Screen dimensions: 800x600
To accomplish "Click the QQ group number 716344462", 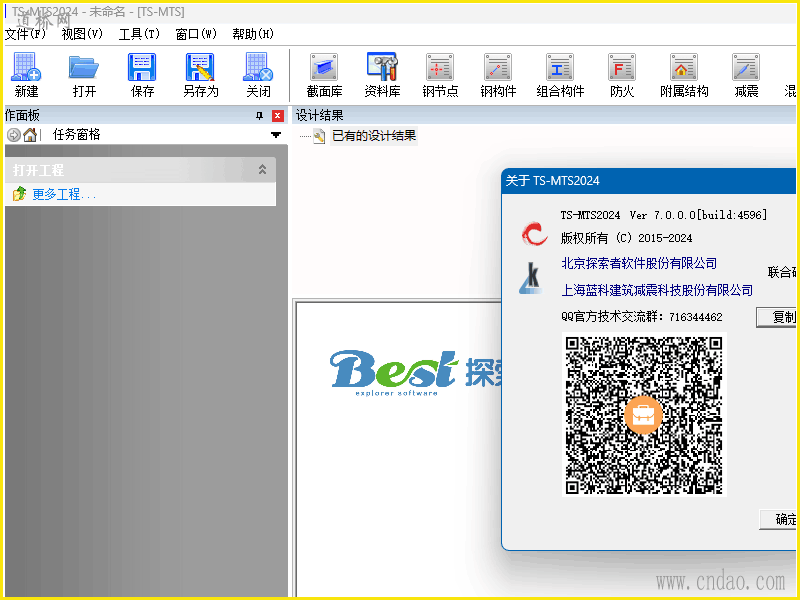I will point(695,317).
